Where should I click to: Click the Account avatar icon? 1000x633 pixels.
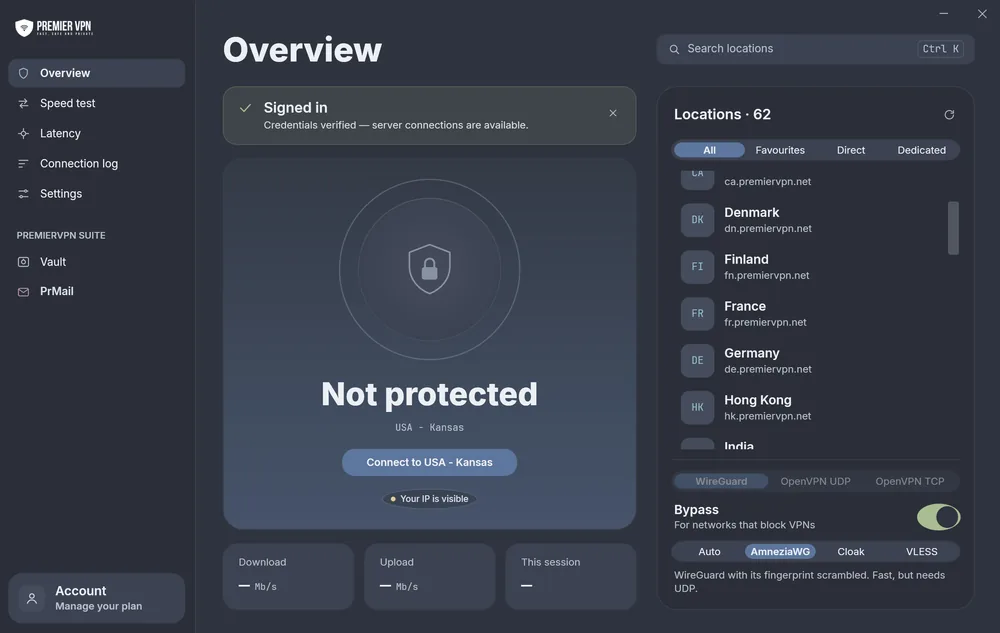click(x=32, y=598)
